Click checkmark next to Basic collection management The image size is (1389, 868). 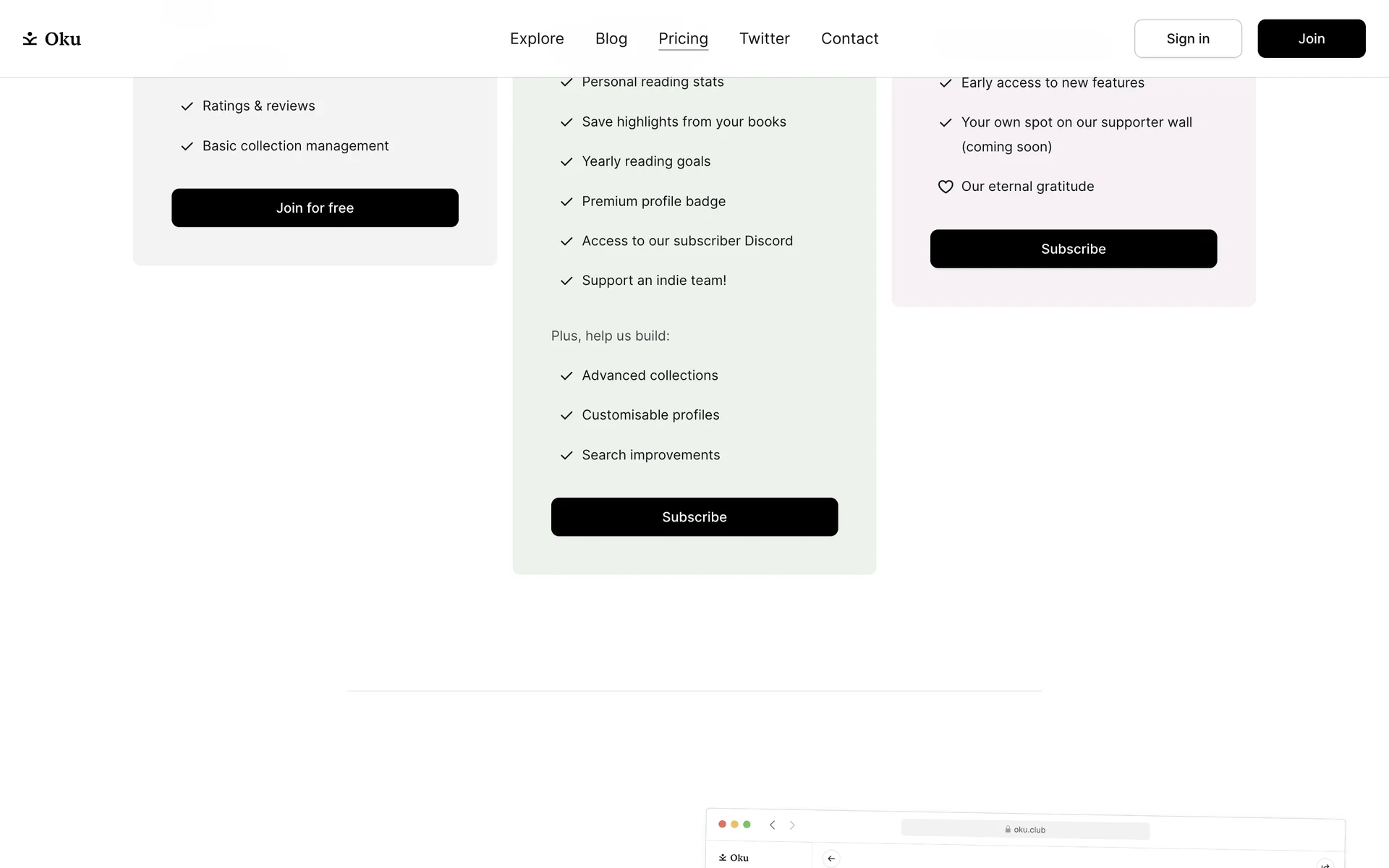click(187, 146)
